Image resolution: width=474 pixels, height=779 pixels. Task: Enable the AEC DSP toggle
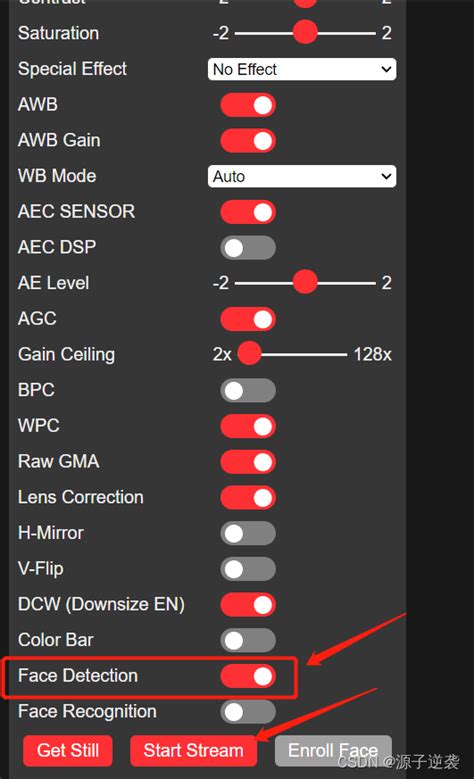click(x=248, y=248)
